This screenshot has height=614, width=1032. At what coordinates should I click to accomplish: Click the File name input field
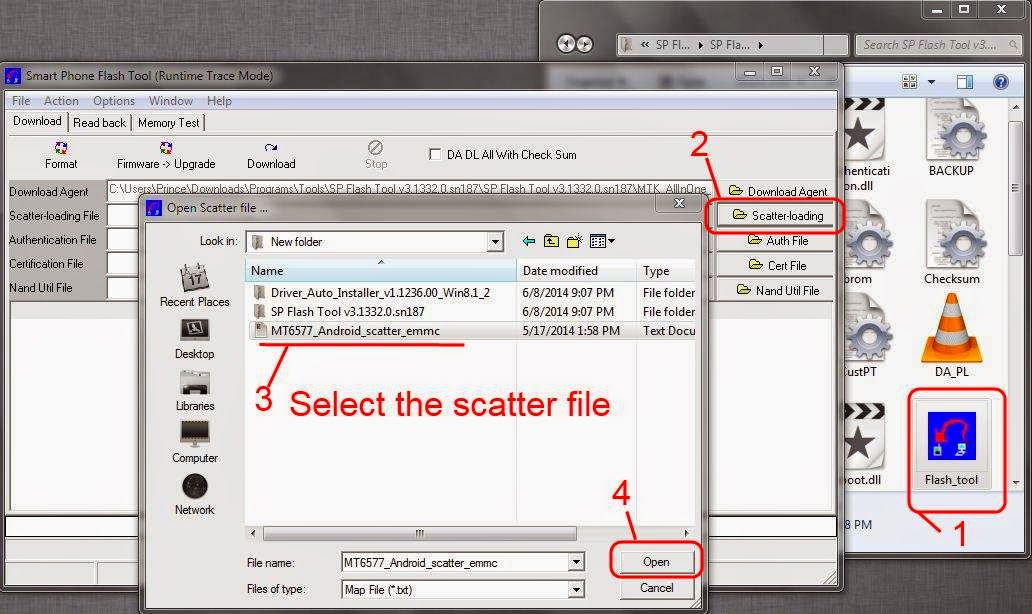pos(455,563)
